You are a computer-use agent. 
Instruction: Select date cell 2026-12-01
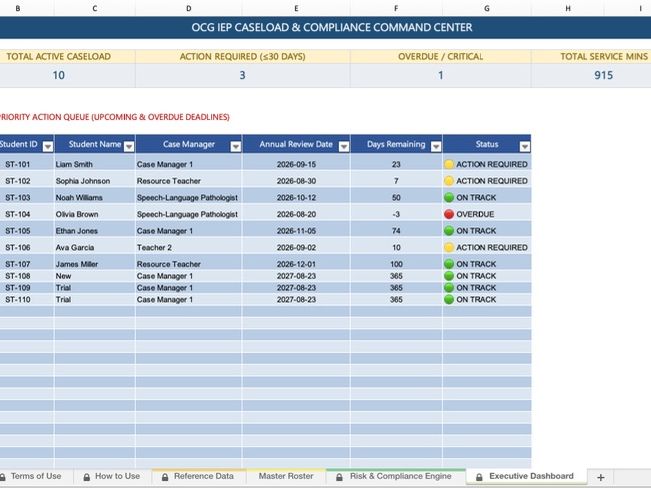click(x=296, y=264)
